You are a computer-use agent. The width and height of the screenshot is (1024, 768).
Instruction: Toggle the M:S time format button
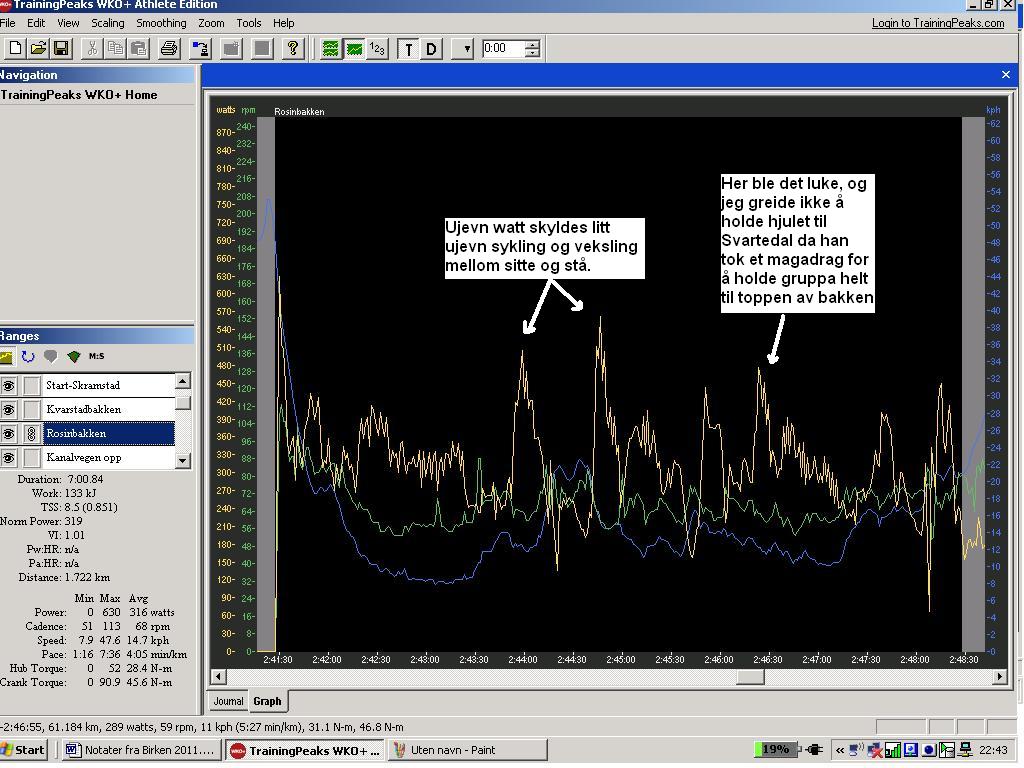pos(97,357)
